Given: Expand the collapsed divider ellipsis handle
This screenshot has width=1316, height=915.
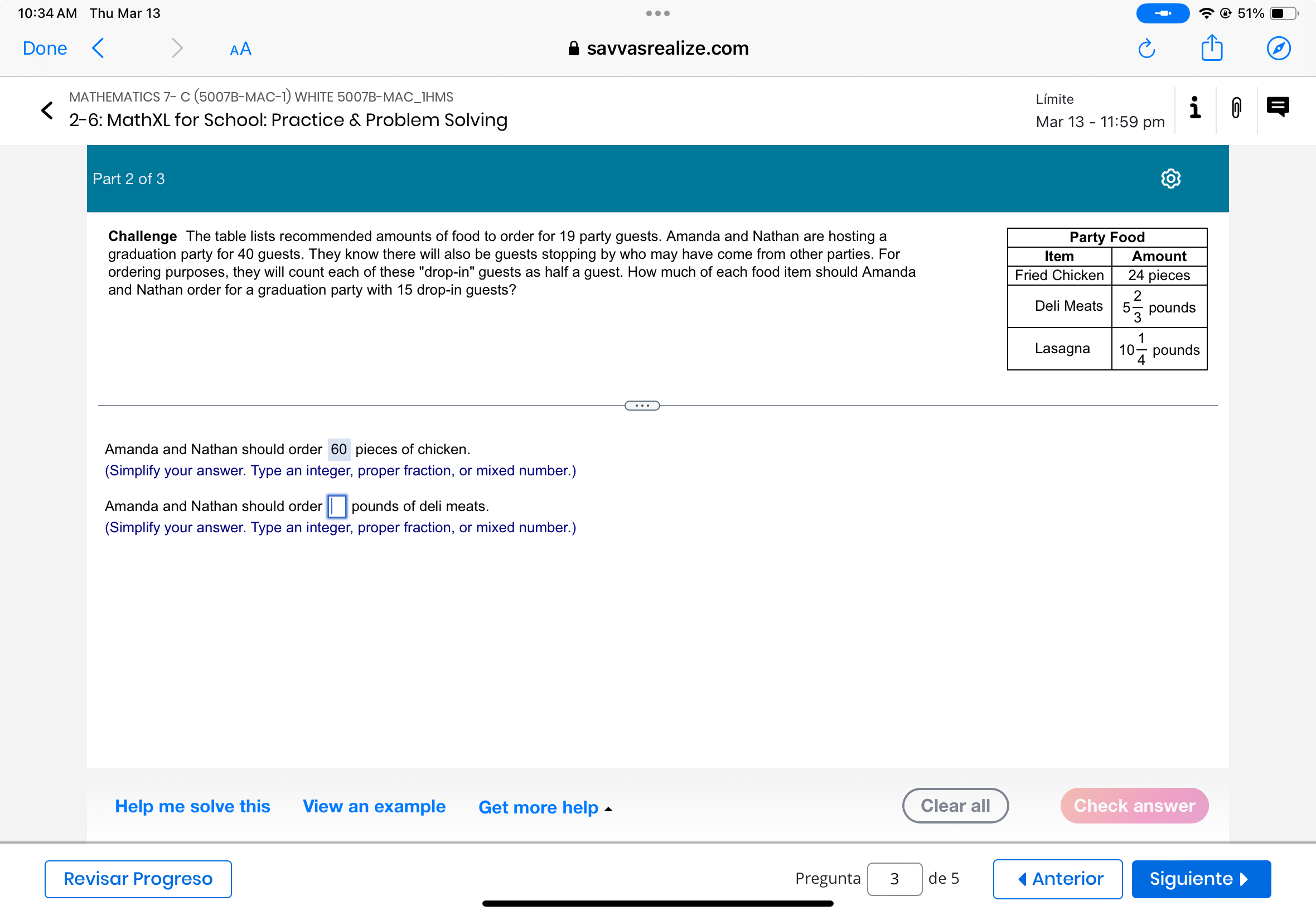Looking at the screenshot, I should pos(642,406).
